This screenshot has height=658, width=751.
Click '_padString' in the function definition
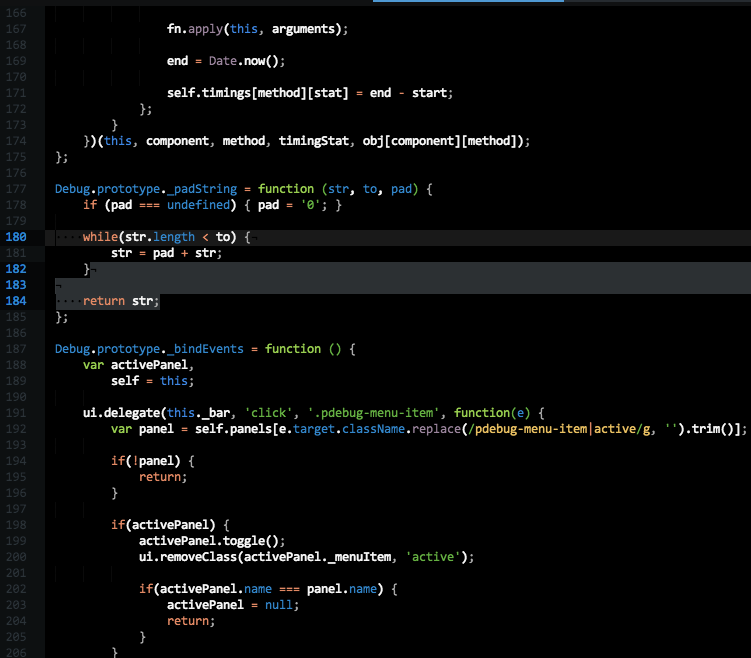point(202,189)
